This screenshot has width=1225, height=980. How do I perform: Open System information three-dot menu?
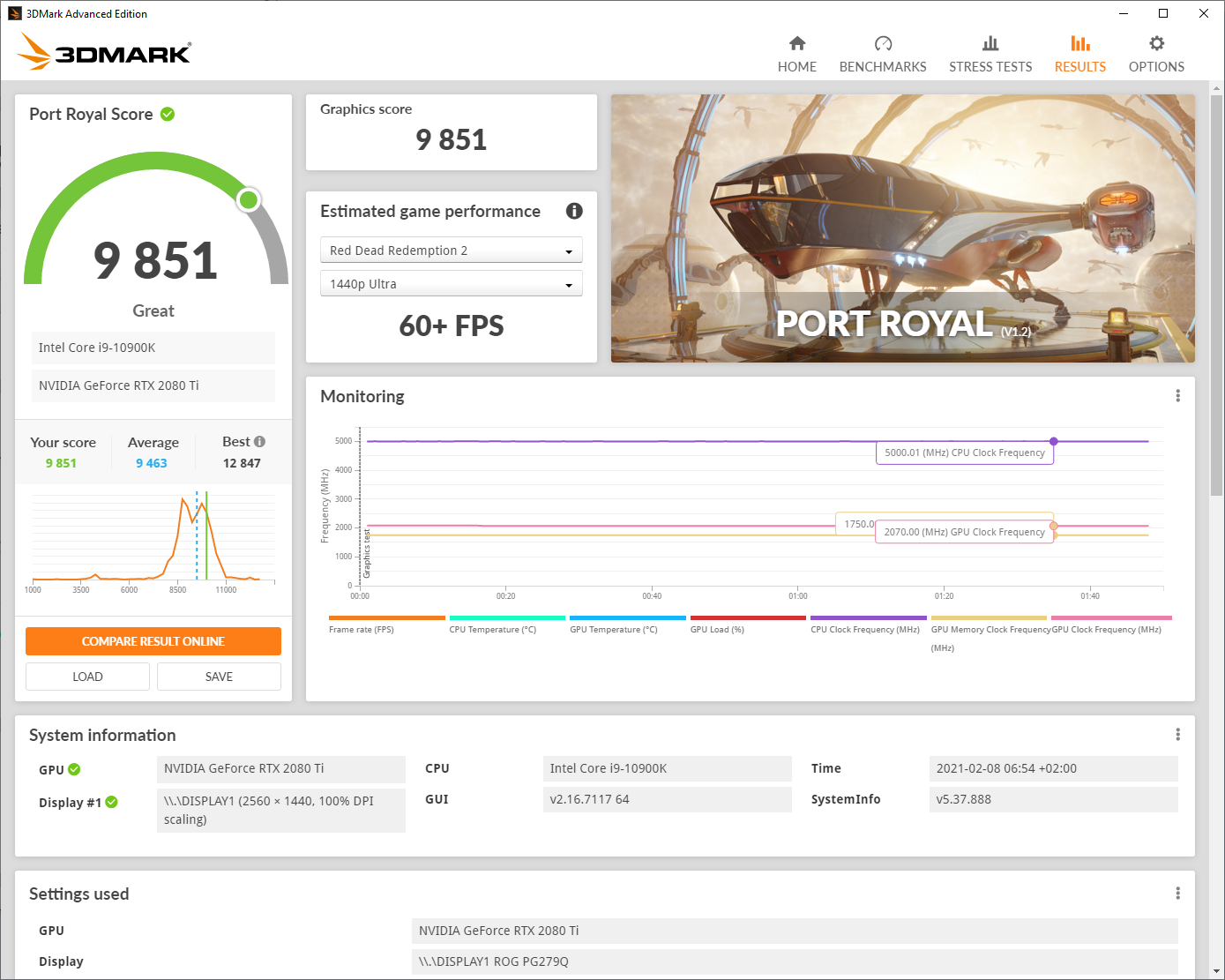coord(1177,735)
